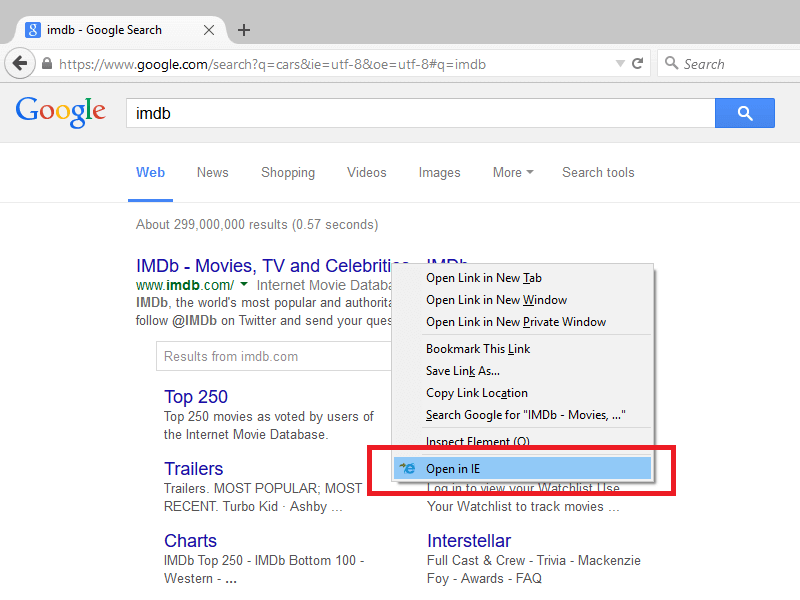Choose Copy Link Location

click(x=523, y=393)
